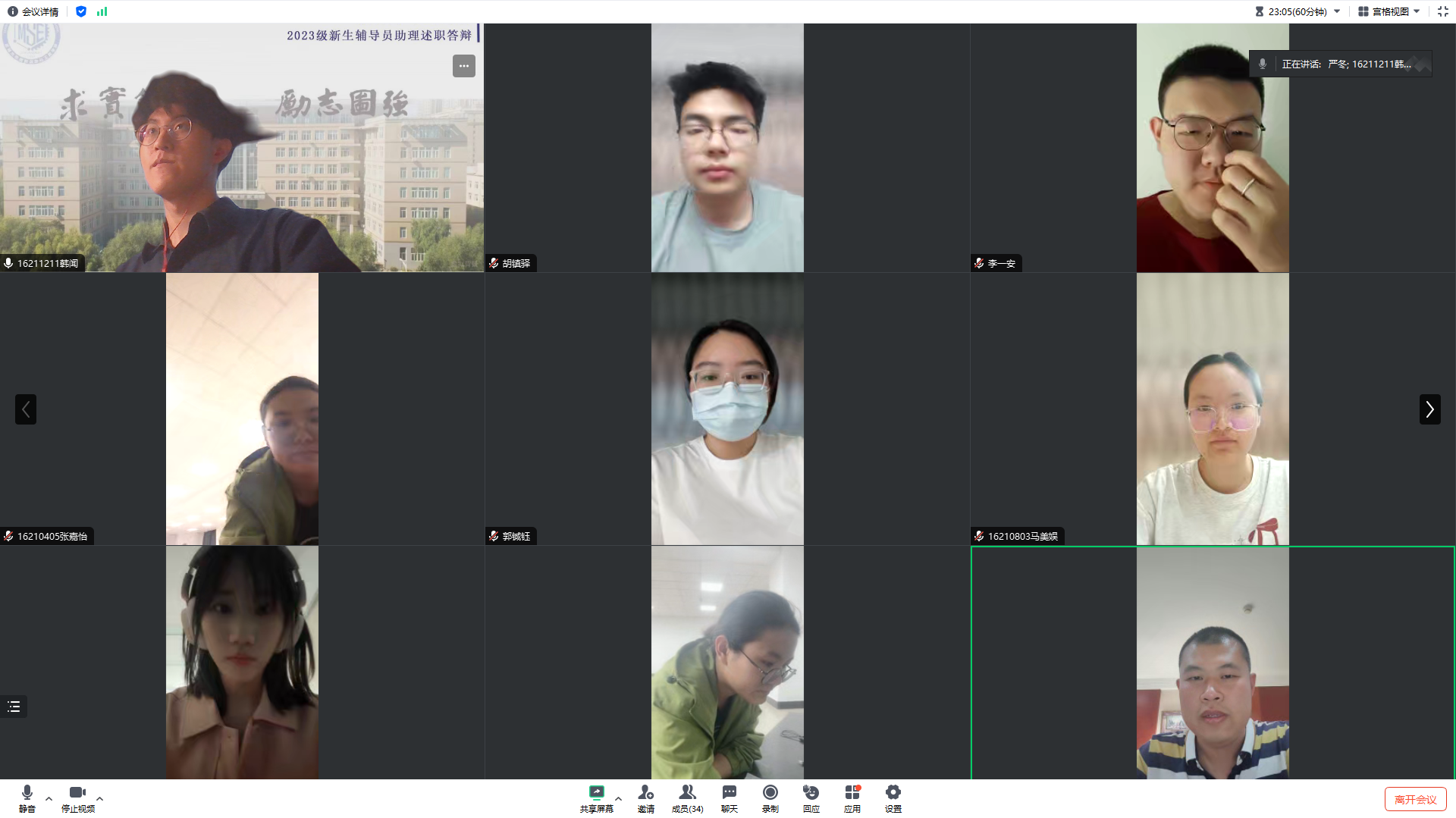Open the 应用 apps icon
This screenshot has height=818, width=1456.
tap(852, 798)
